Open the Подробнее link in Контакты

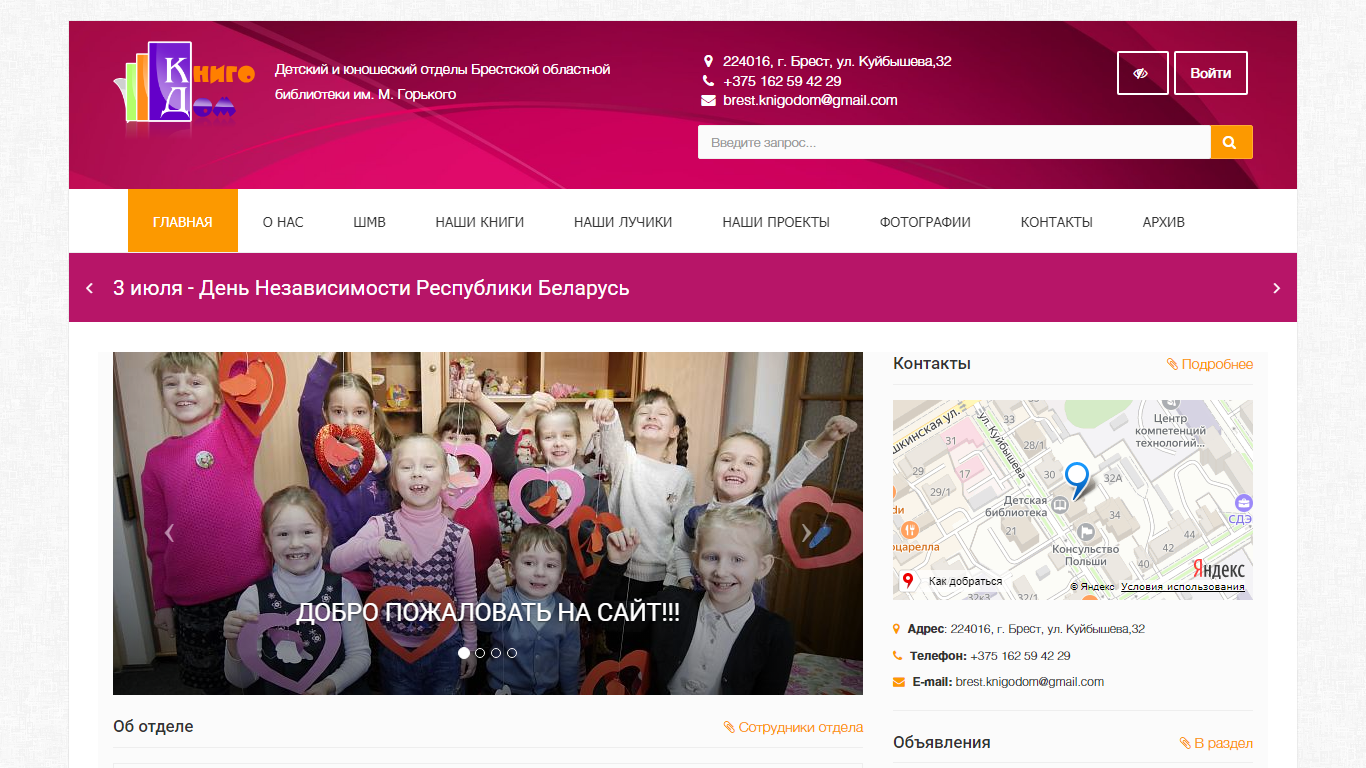(1210, 364)
